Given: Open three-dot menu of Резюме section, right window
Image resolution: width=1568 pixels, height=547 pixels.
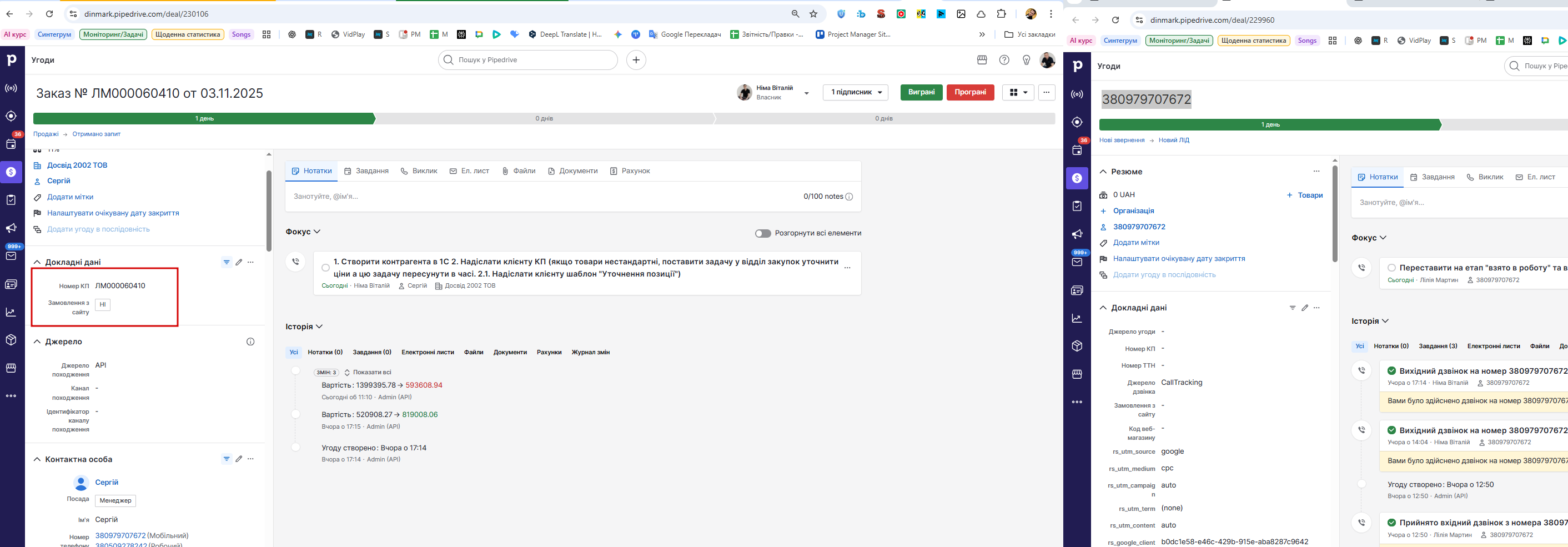Looking at the screenshot, I should 1316,171.
